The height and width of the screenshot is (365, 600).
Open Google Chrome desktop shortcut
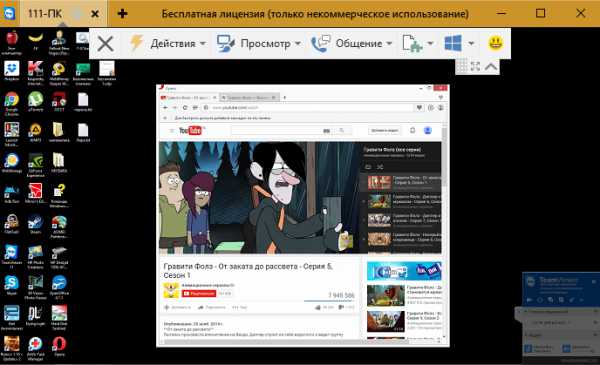[x=12, y=103]
